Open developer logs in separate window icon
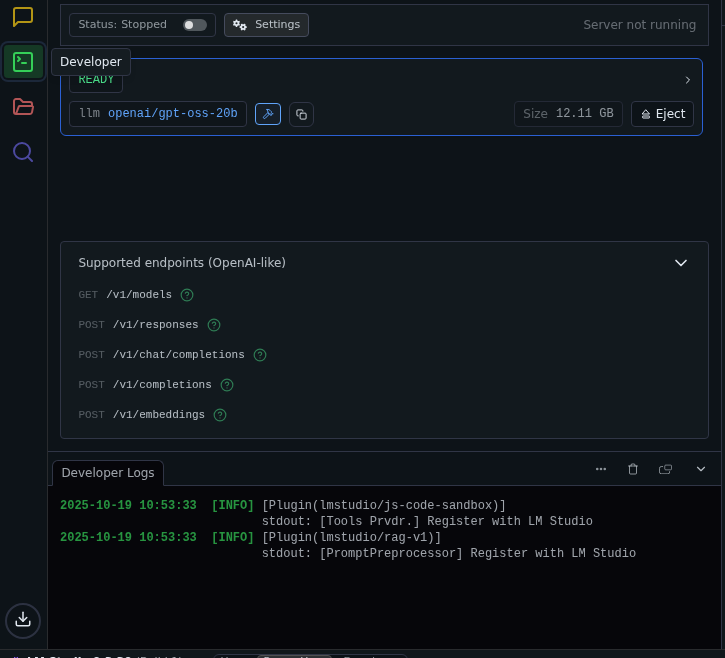Viewport: 725px width, 658px height. (665, 469)
